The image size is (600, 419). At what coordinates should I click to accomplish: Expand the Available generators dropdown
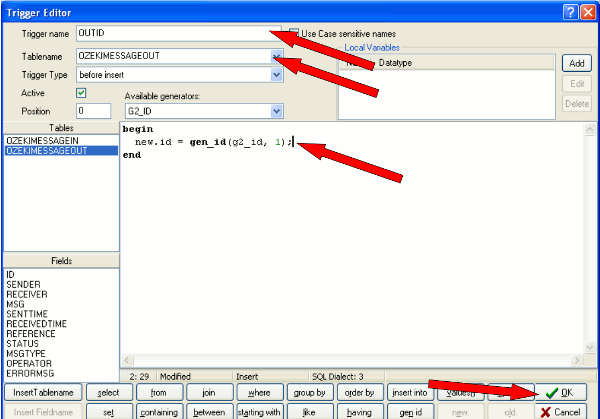pos(276,111)
